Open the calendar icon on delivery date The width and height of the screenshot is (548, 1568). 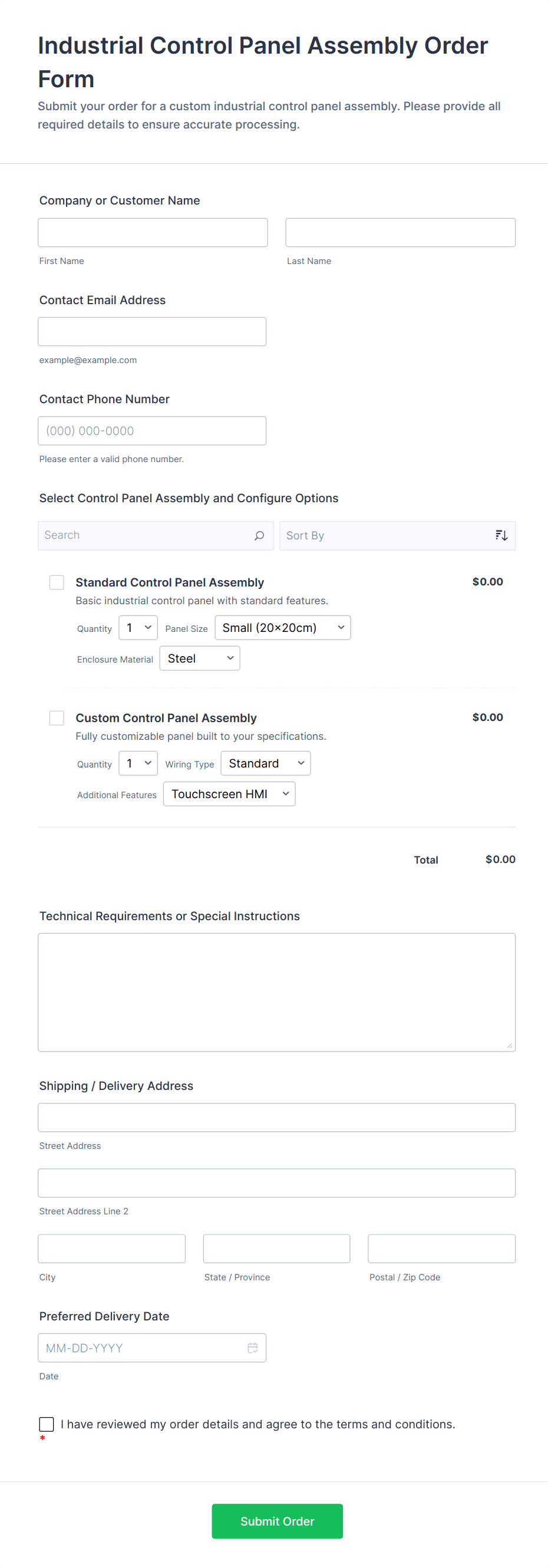point(253,1348)
